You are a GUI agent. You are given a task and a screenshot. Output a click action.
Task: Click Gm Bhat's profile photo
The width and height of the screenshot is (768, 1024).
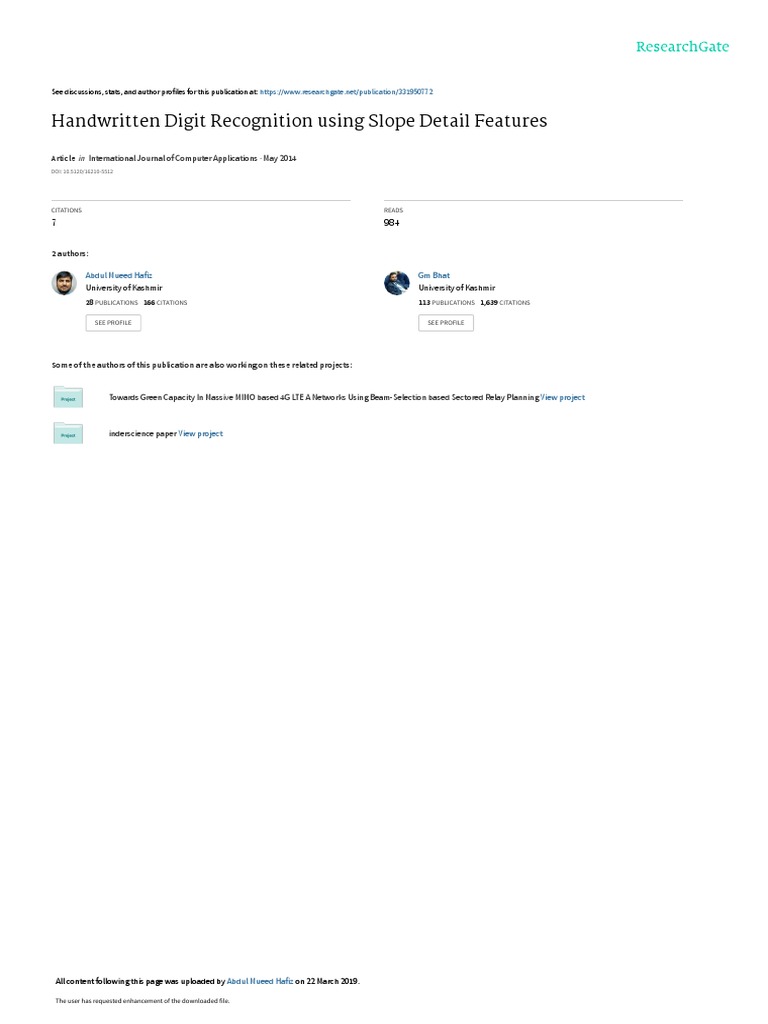(x=396, y=283)
